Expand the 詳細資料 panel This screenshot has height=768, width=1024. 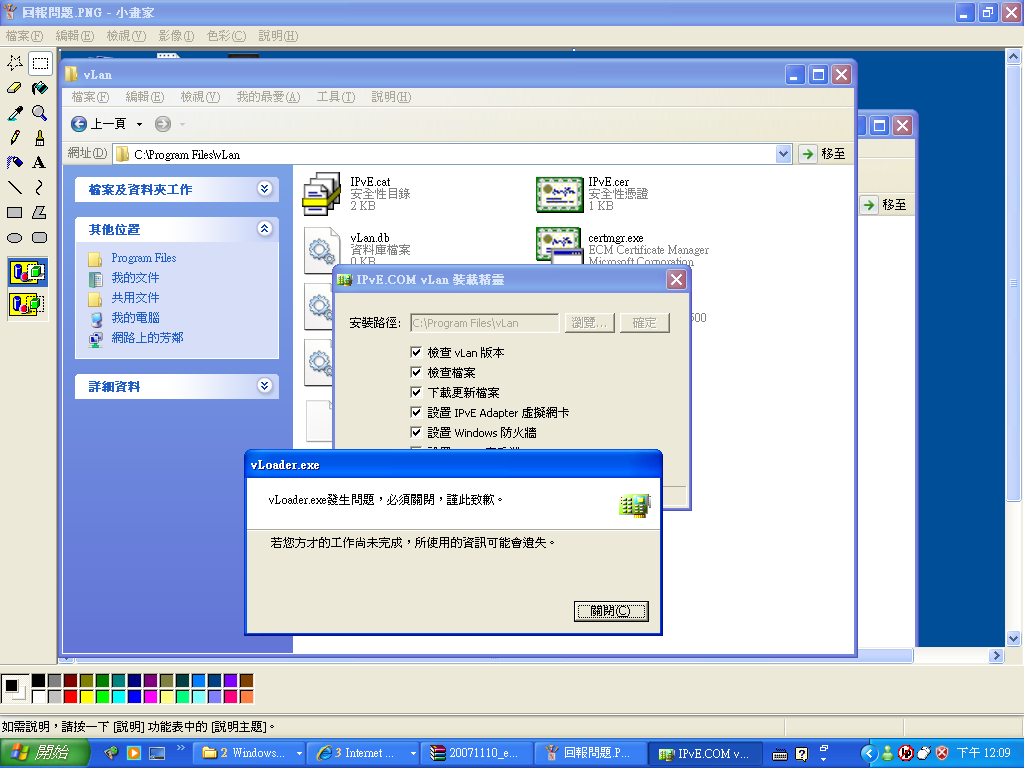tap(264, 385)
